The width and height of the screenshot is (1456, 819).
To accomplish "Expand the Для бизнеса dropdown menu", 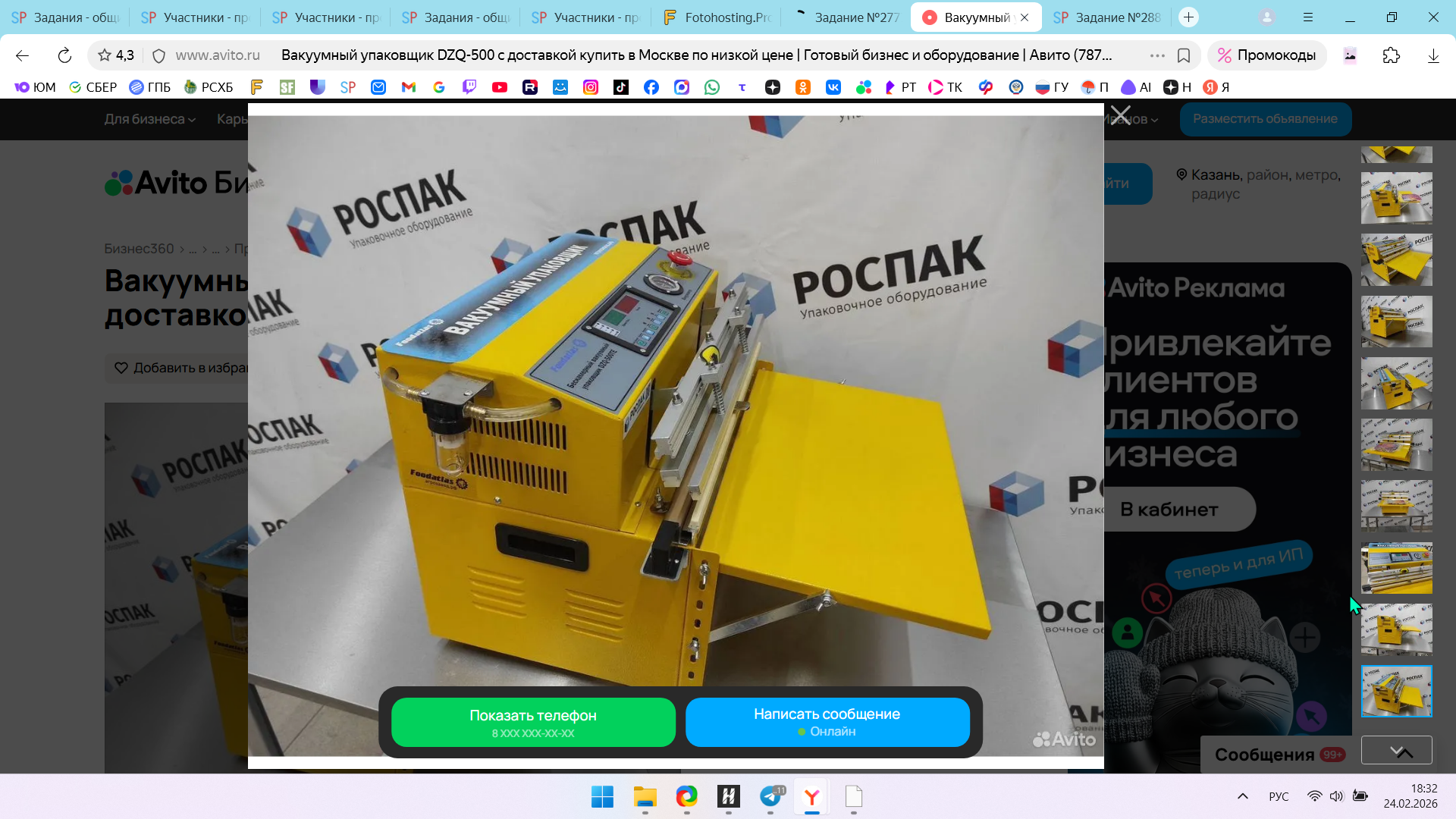I will point(149,119).
